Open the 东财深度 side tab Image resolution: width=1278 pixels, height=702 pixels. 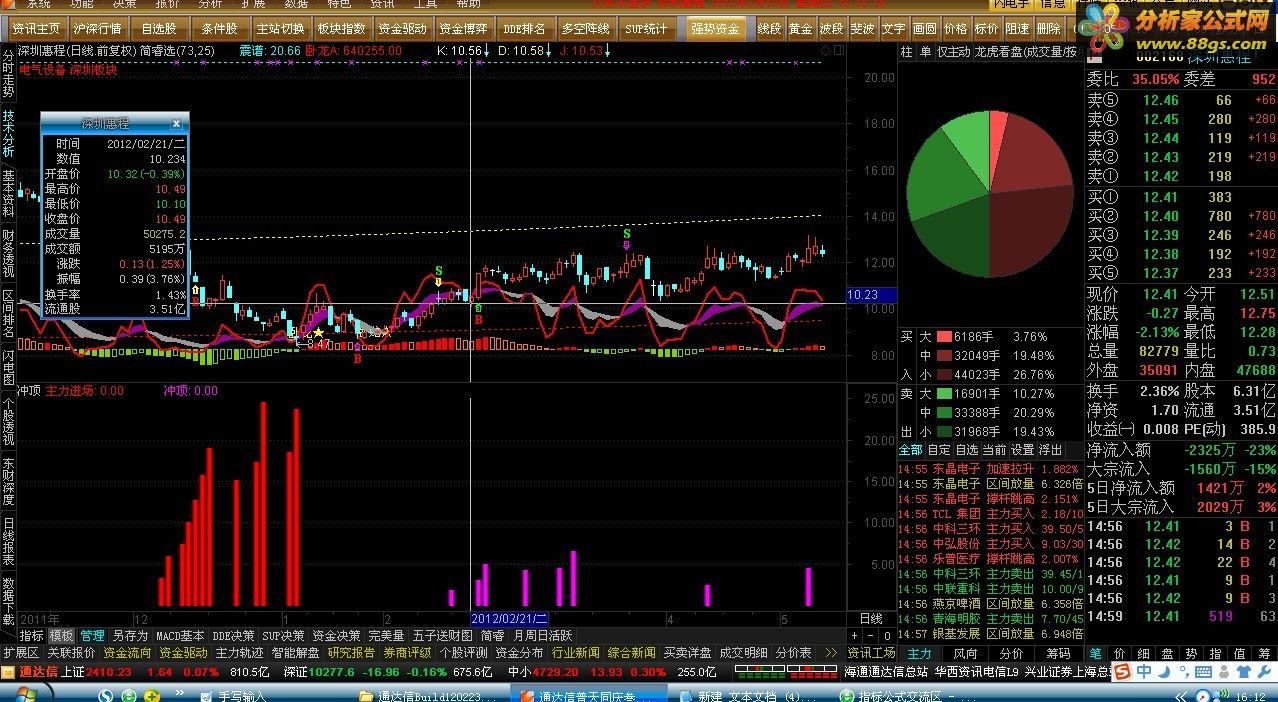click(8, 481)
